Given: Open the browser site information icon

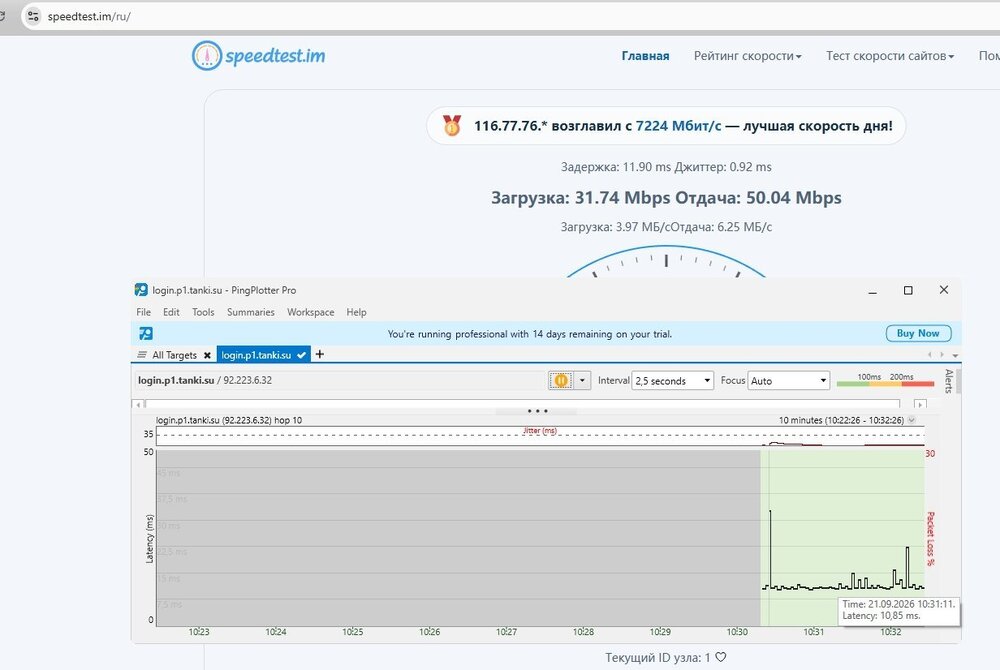Looking at the screenshot, I should click(x=33, y=17).
